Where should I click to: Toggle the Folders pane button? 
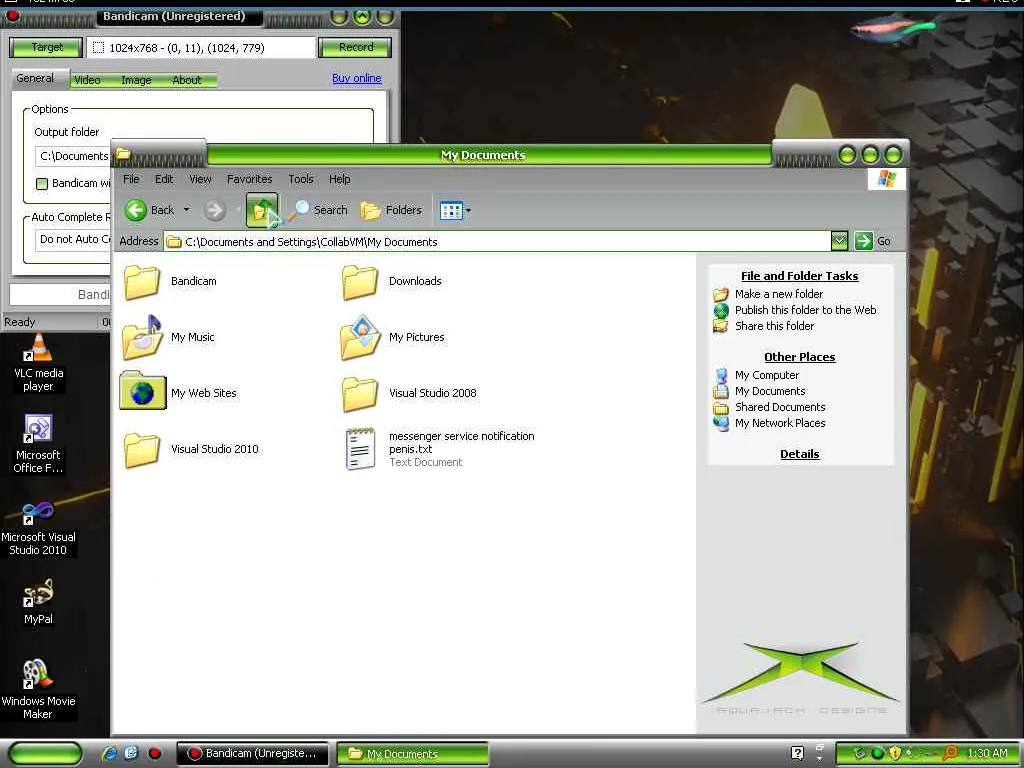[x=391, y=210]
